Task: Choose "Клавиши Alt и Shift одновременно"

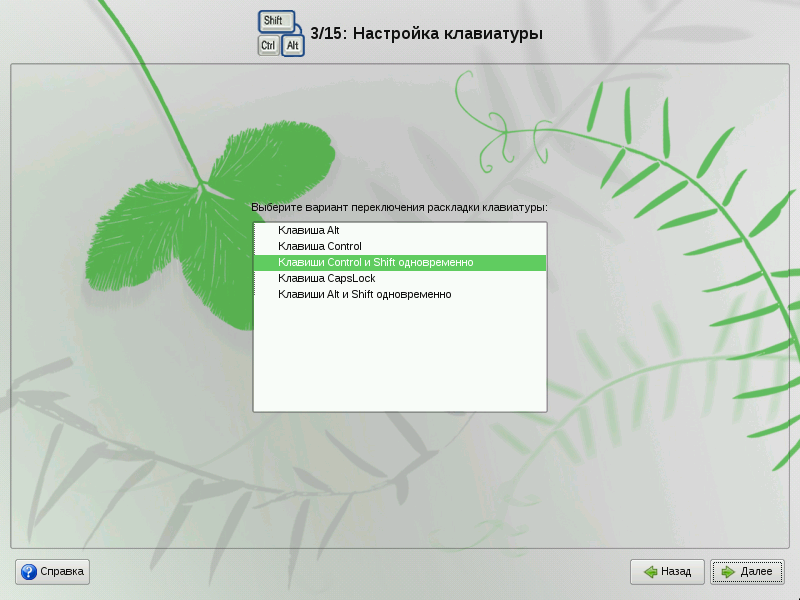Action: (364, 294)
